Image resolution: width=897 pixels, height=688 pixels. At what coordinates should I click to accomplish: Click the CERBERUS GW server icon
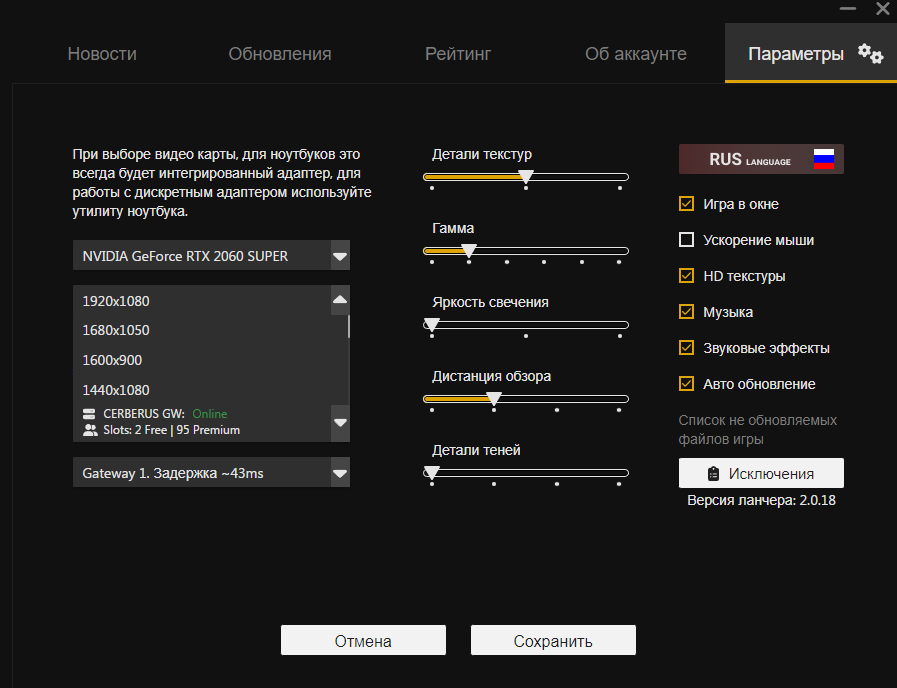point(89,413)
